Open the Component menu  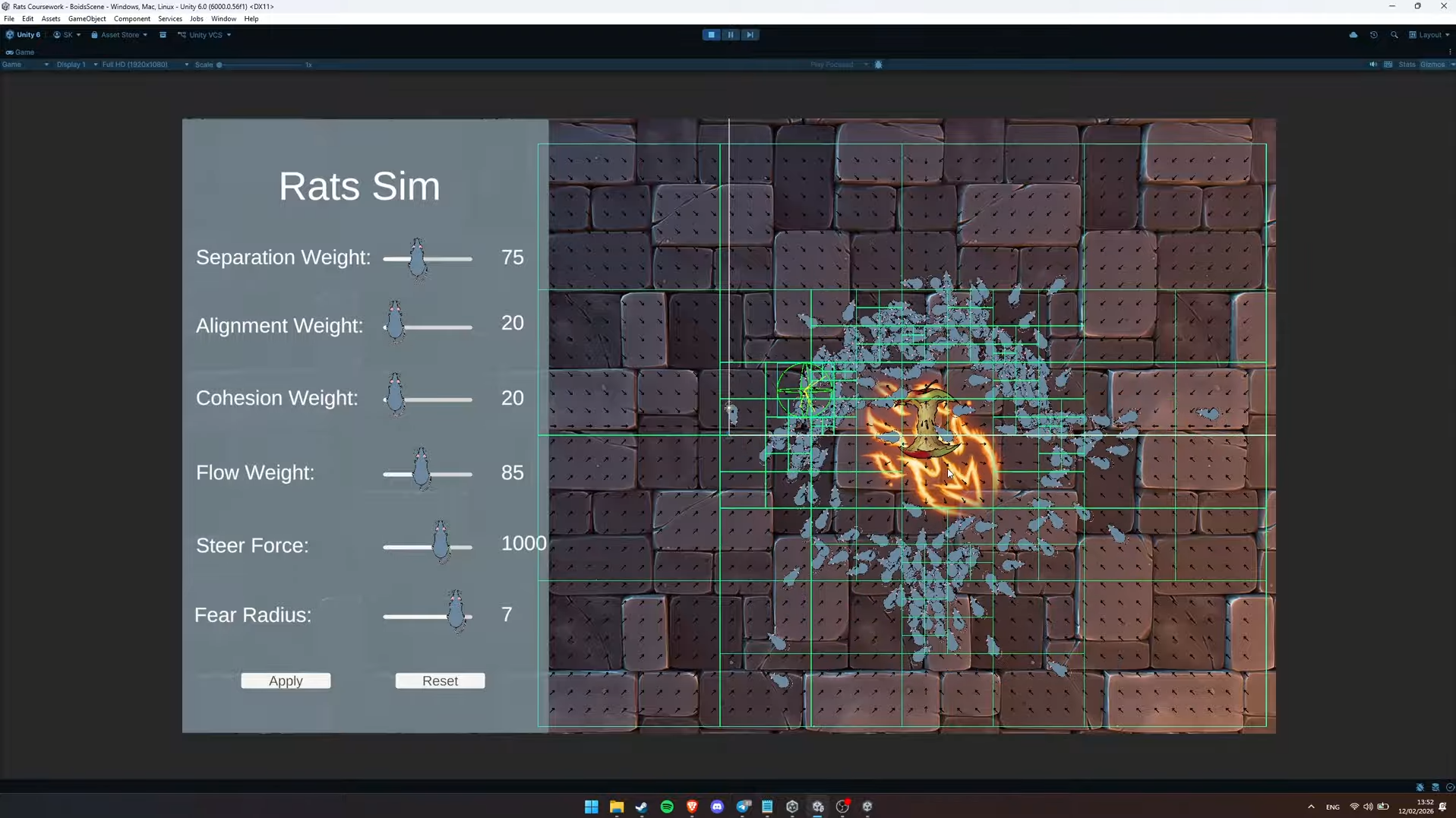point(132,19)
